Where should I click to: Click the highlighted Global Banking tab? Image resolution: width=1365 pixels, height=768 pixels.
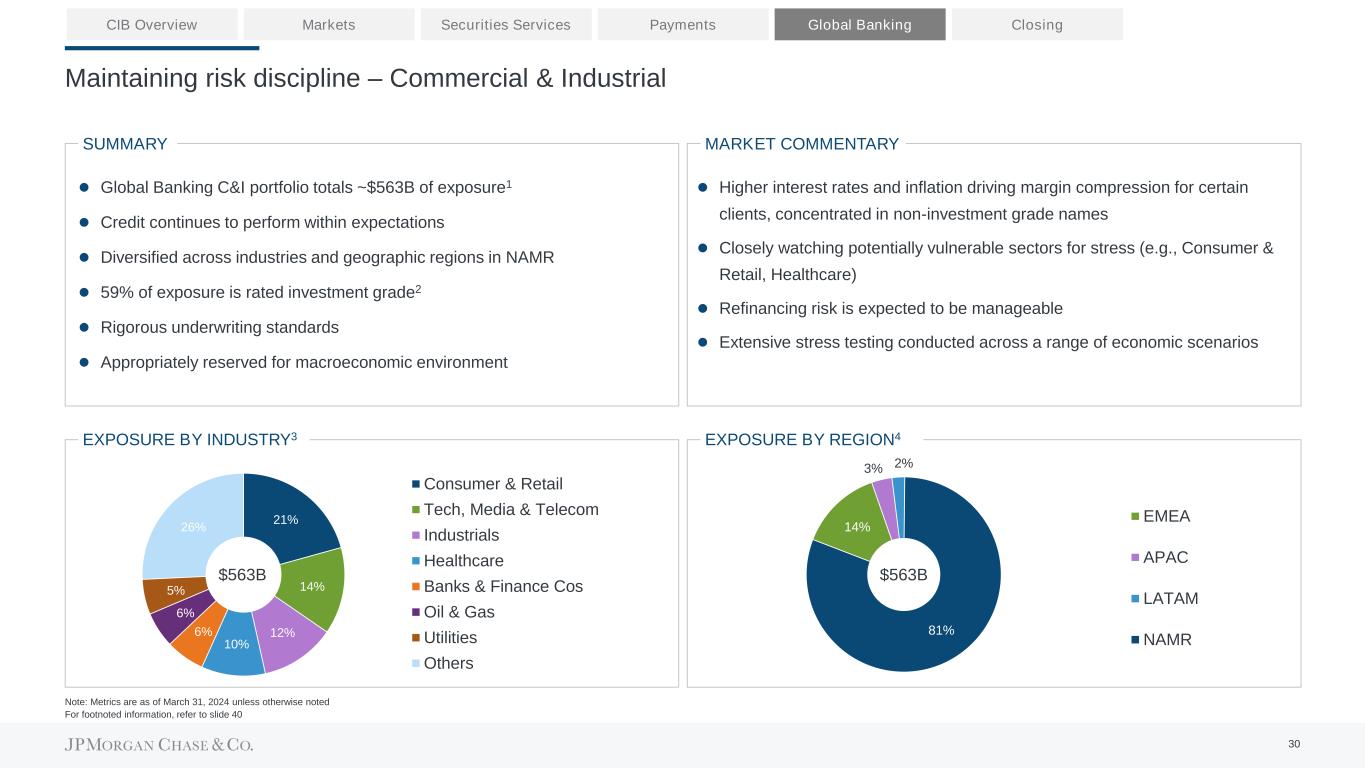point(860,24)
